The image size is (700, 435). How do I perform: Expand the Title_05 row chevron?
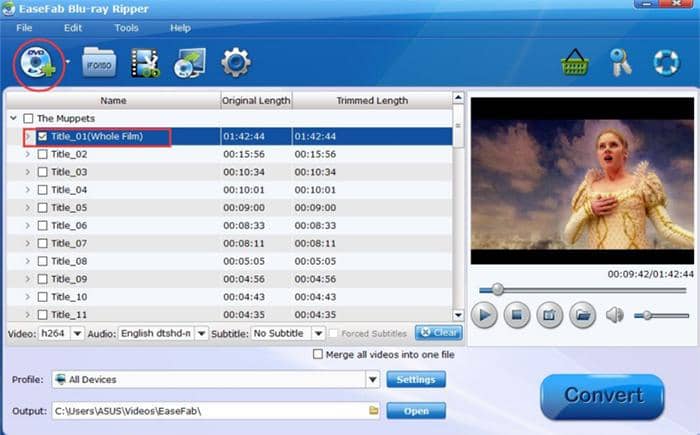pos(28,208)
